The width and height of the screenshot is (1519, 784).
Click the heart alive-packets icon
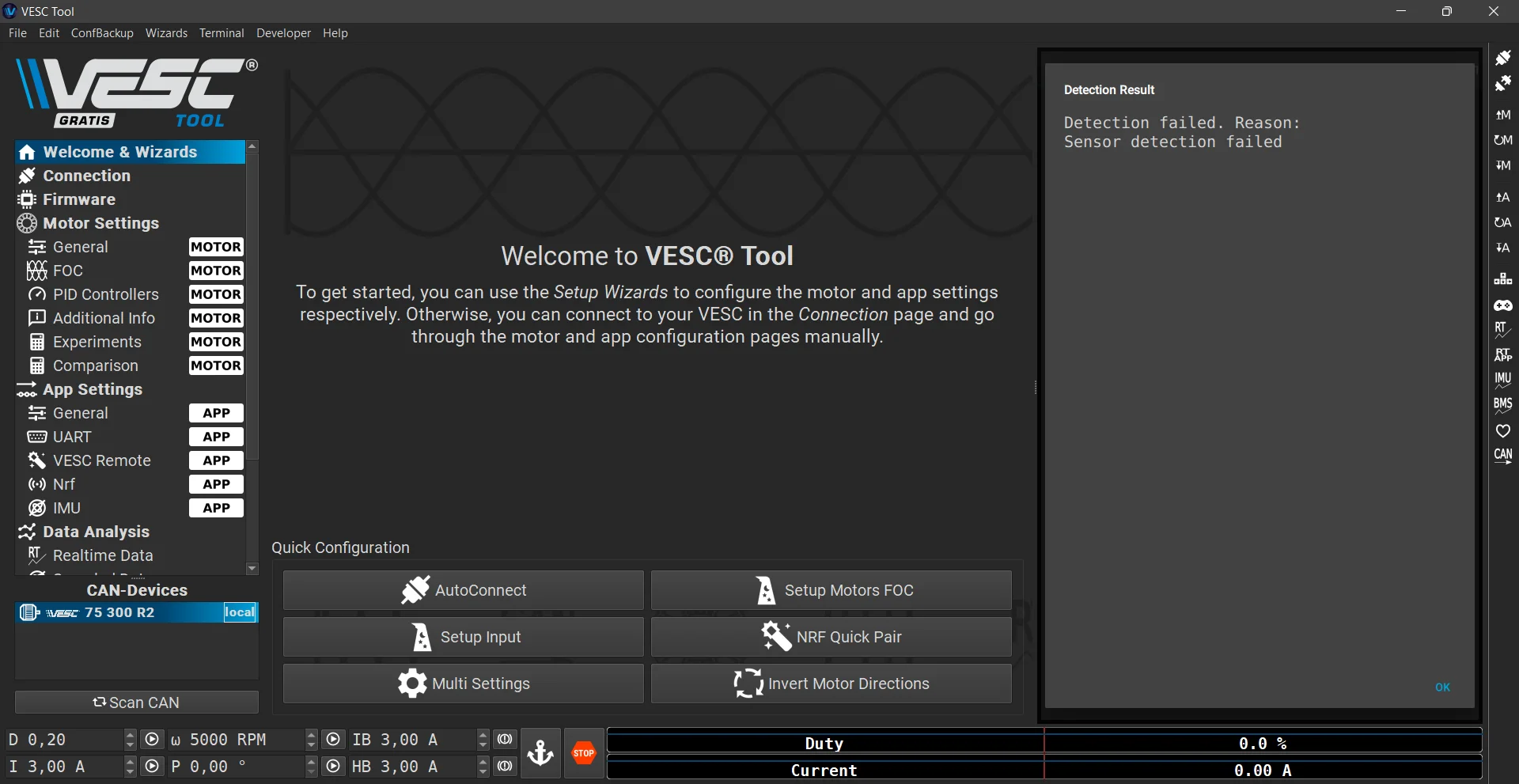click(x=1502, y=431)
